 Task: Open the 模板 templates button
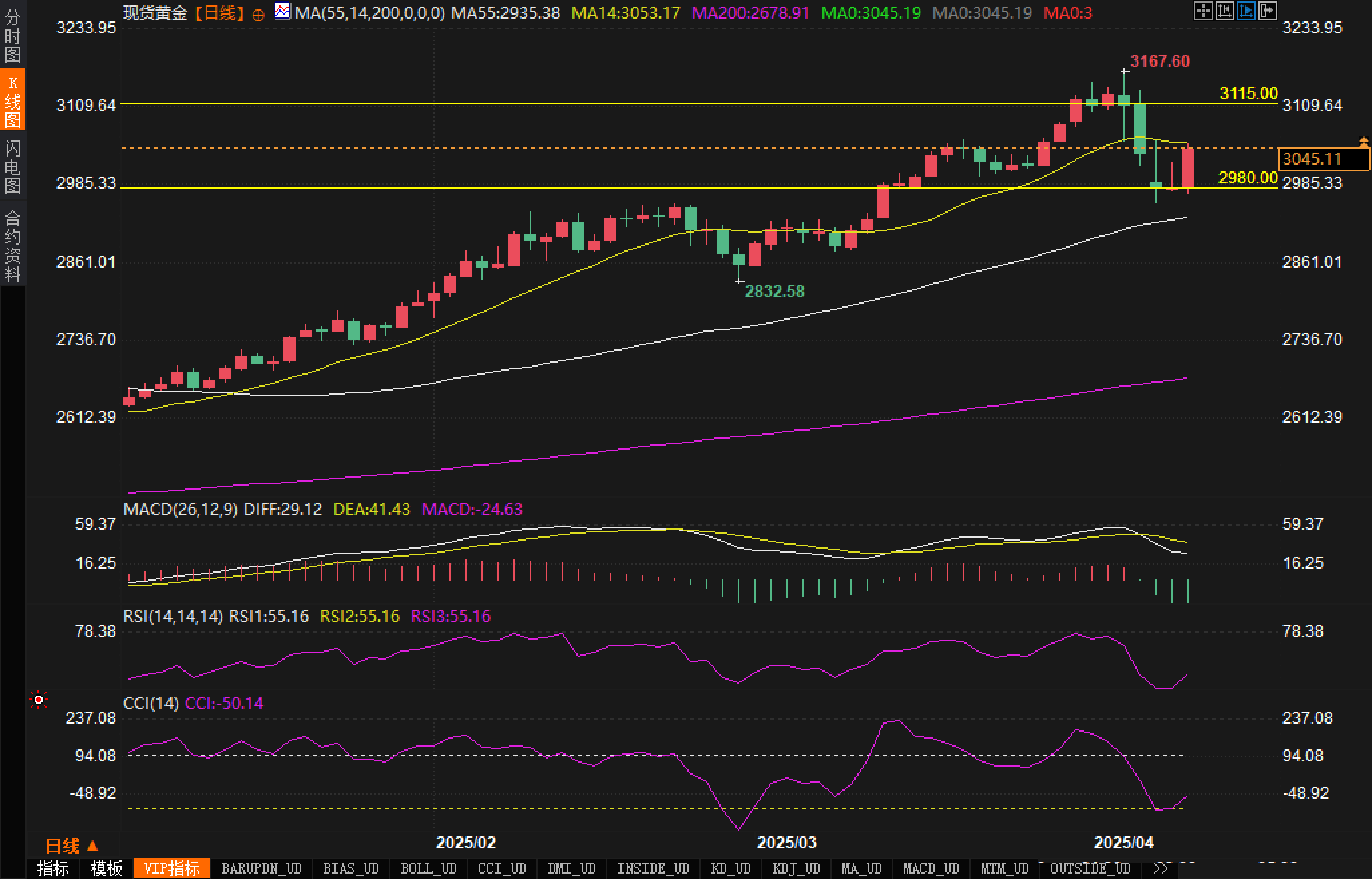tap(106, 868)
